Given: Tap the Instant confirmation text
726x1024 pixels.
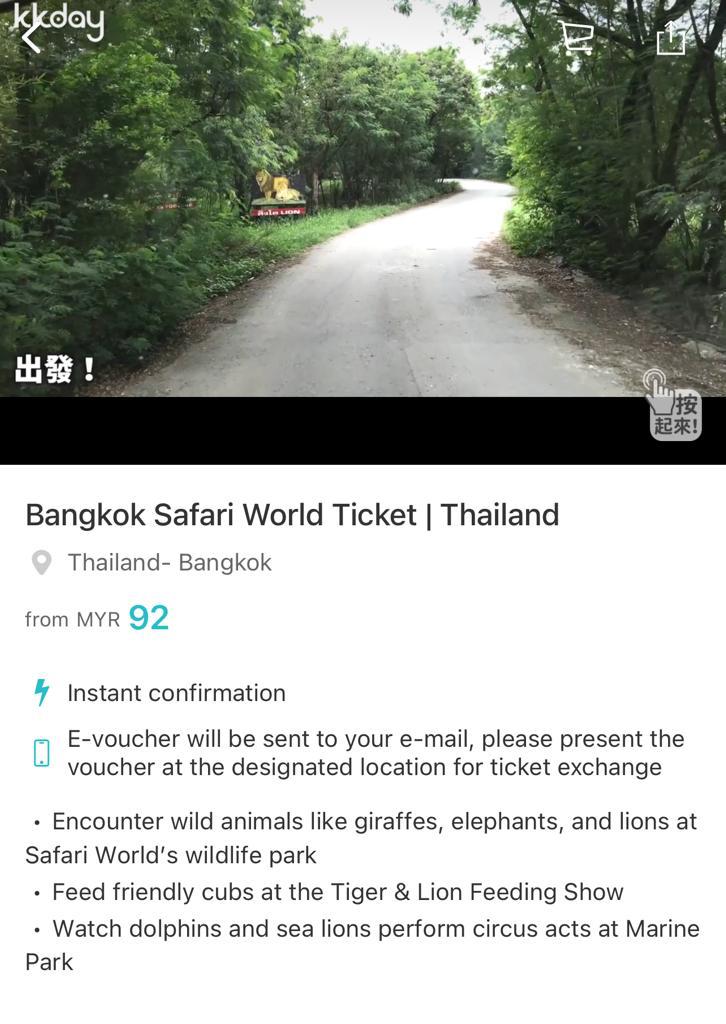Looking at the screenshot, I should point(176,693).
